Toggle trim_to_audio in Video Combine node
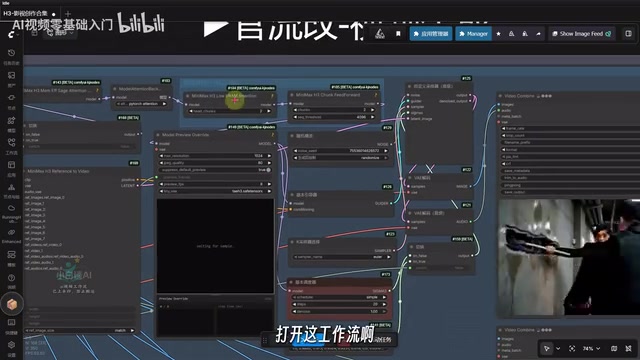Image resolution: width=640 pixels, height=360 pixels. click(570, 178)
